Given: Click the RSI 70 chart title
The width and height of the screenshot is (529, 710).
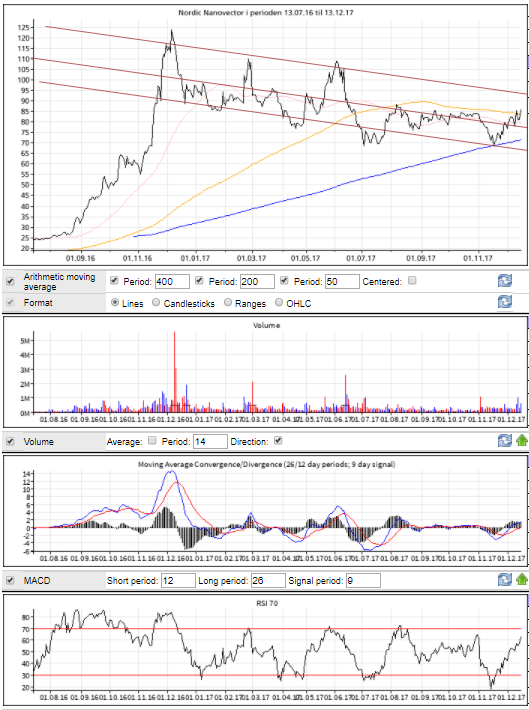Looking at the screenshot, I should (x=266, y=603).
